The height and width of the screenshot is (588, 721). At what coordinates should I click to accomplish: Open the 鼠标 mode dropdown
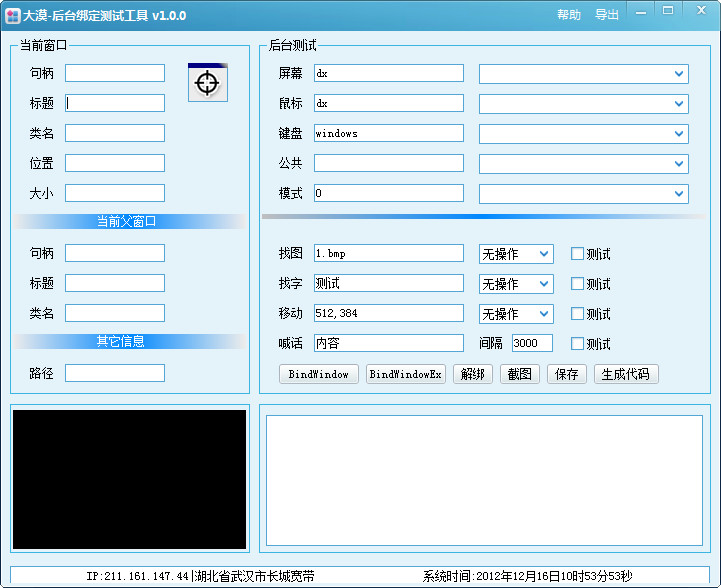584,104
